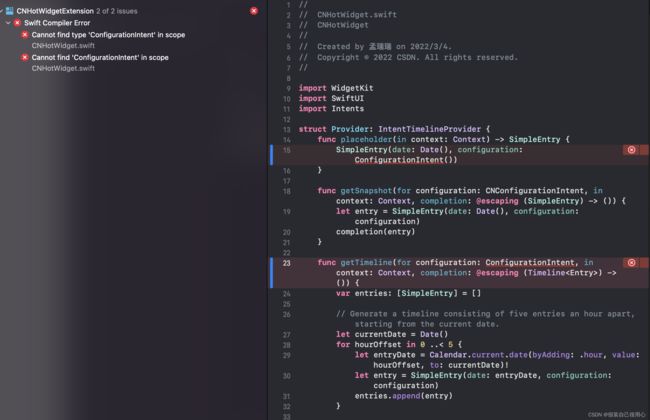Click error icon of the 'Cannot find type' issue

point(25,35)
